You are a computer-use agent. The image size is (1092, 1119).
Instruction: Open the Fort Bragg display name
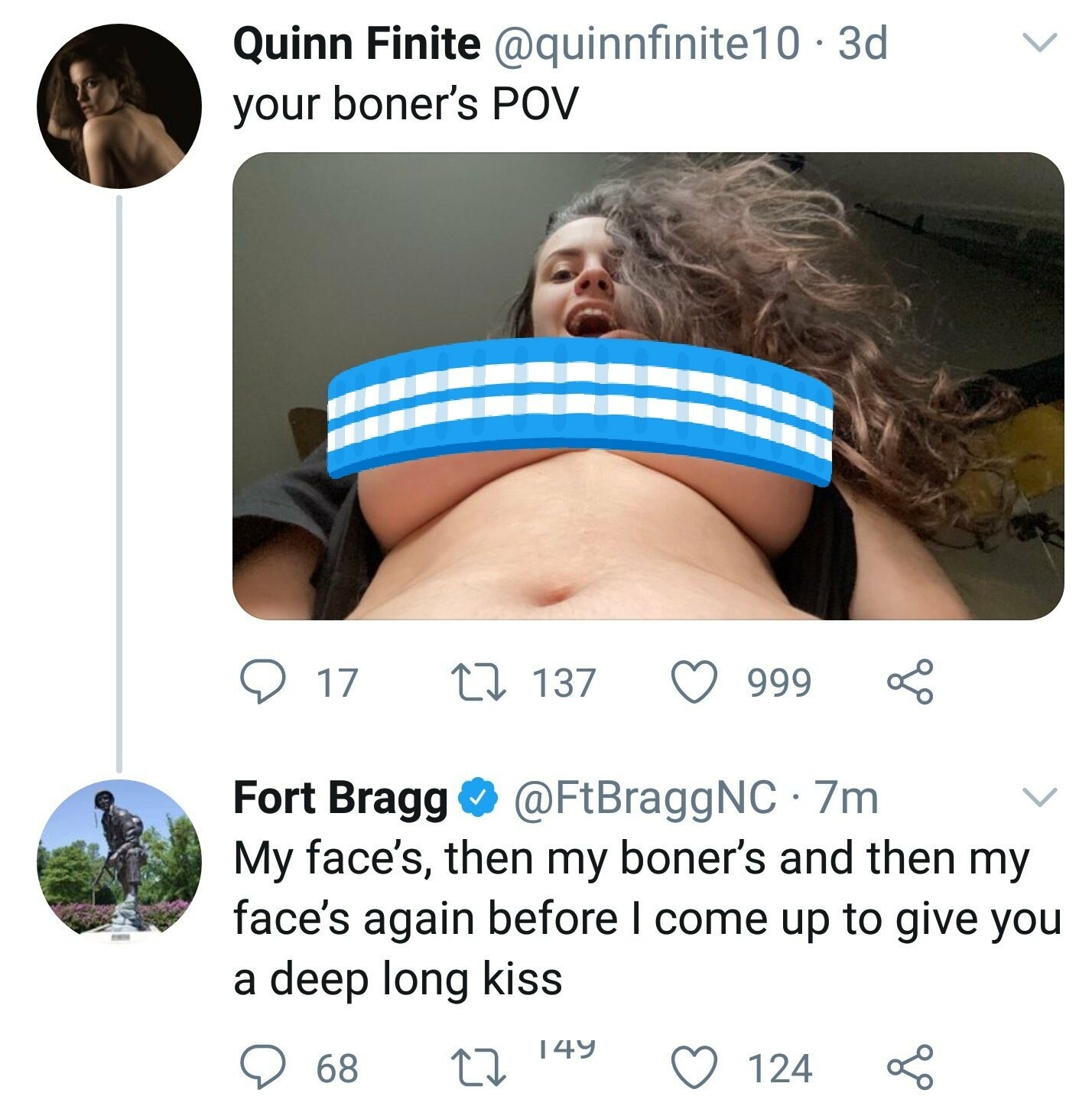340,798
